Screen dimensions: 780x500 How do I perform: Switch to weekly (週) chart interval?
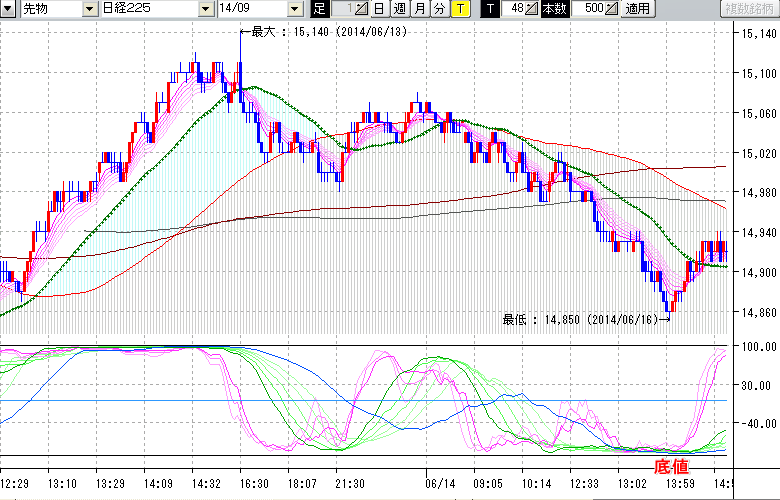(x=399, y=9)
